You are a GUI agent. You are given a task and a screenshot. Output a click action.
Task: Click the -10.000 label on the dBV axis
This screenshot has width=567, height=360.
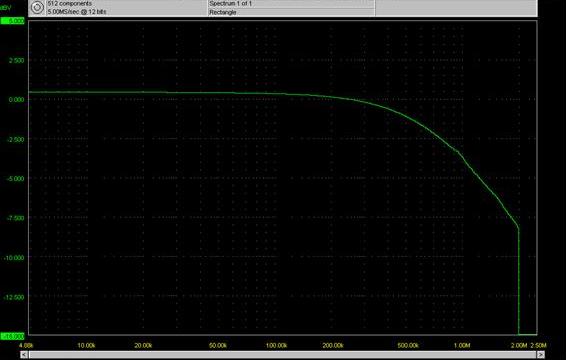(x=14, y=258)
